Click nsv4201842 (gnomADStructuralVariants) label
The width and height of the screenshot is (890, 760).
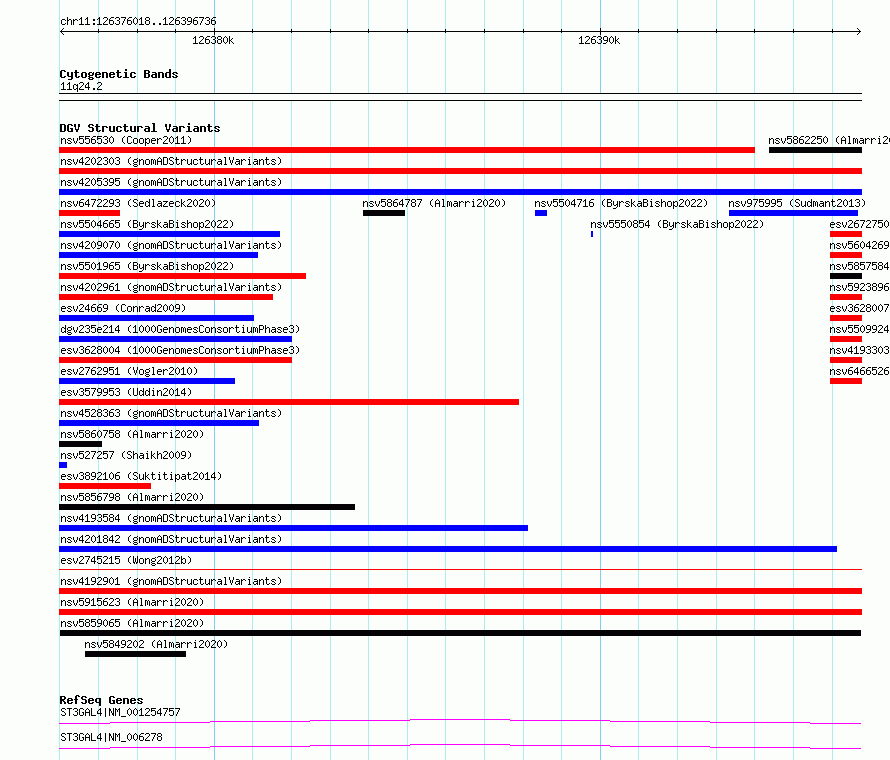point(171,539)
